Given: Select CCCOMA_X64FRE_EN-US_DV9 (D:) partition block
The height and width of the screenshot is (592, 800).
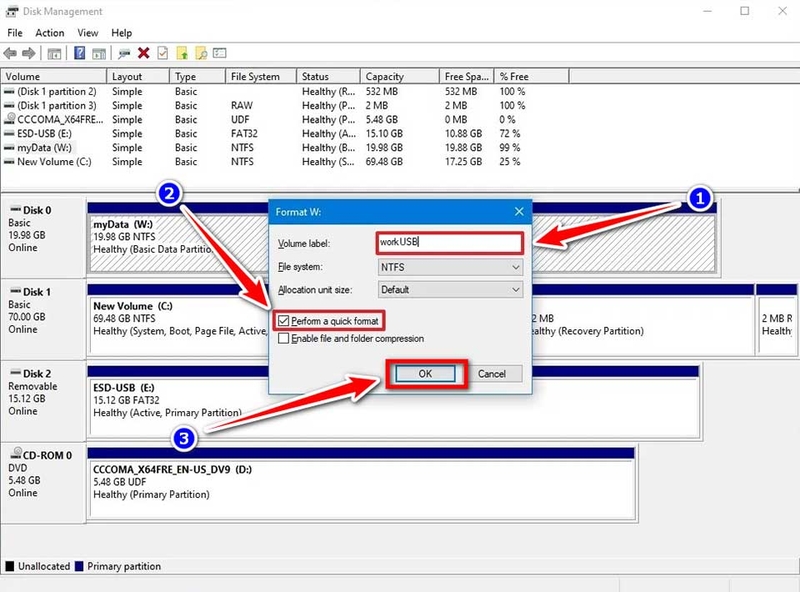Looking at the screenshot, I should point(361,482).
